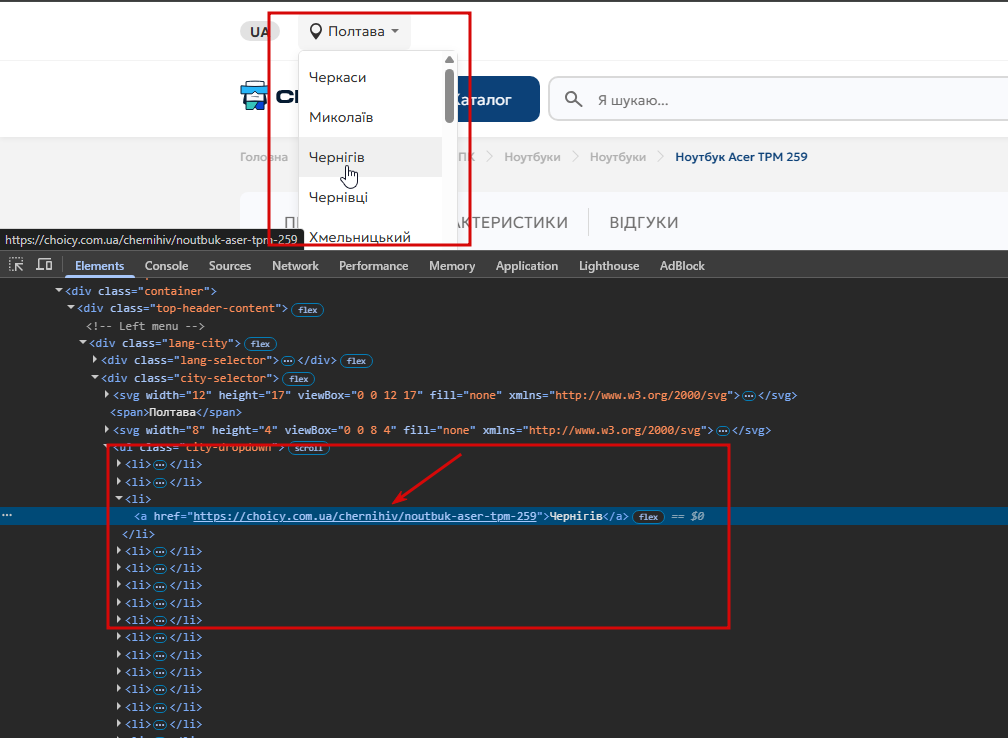Click the location pin icon beside Полтава
The width and height of the screenshot is (1008, 738).
[x=316, y=32]
